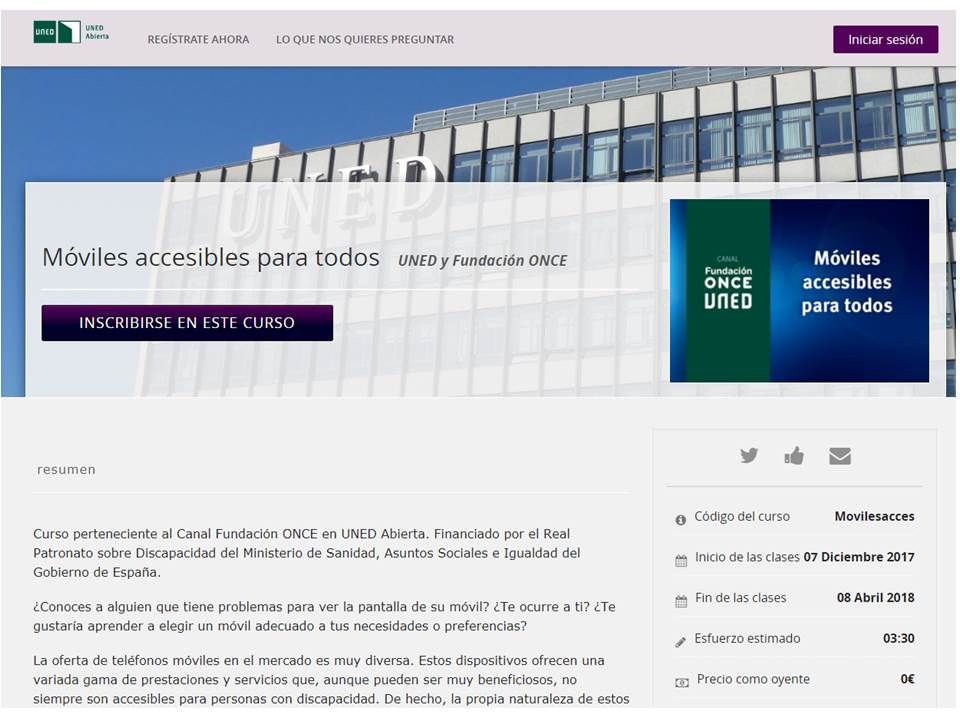Click the Esfuerzo estimado label
960x720 pixels.
click(x=747, y=639)
